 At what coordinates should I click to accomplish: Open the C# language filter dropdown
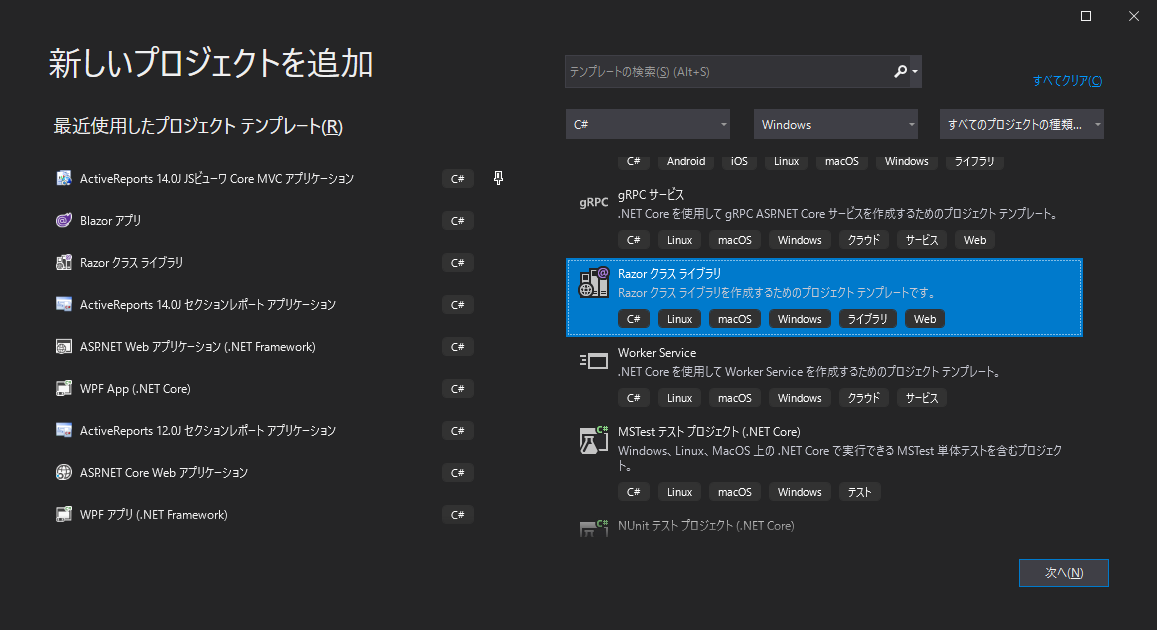pos(648,124)
